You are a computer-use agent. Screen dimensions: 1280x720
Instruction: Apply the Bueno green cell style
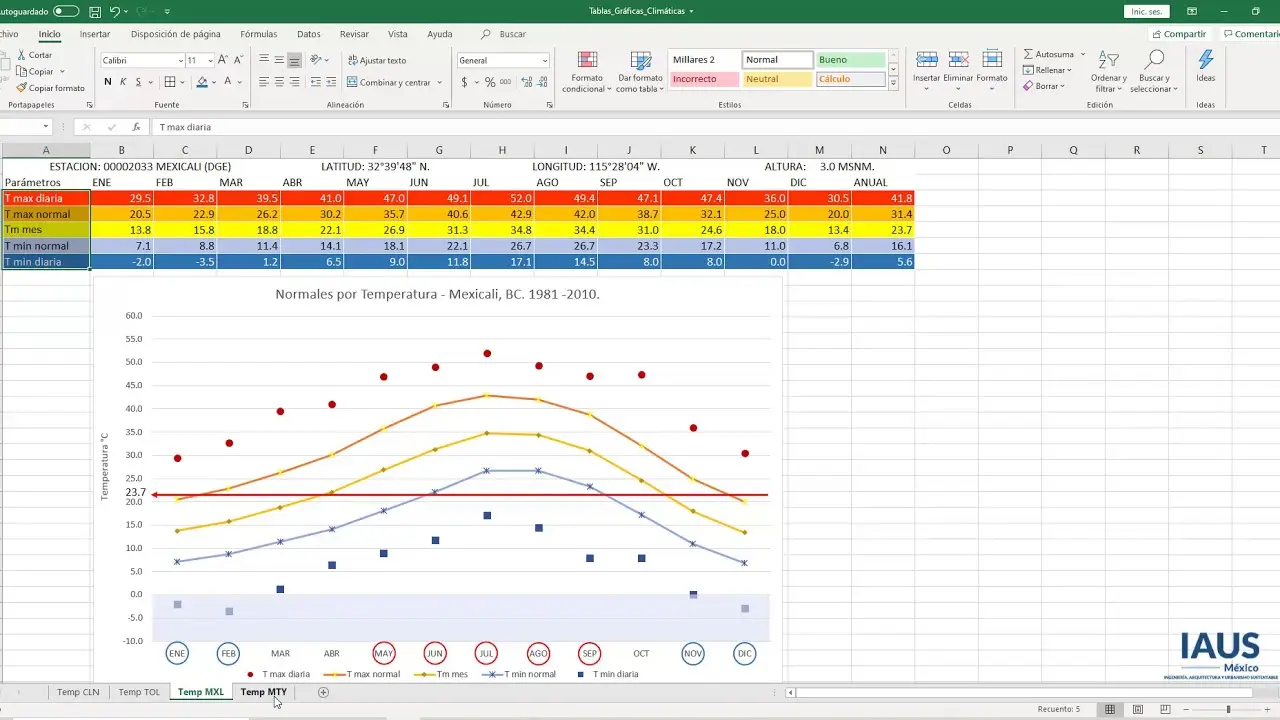[850, 60]
